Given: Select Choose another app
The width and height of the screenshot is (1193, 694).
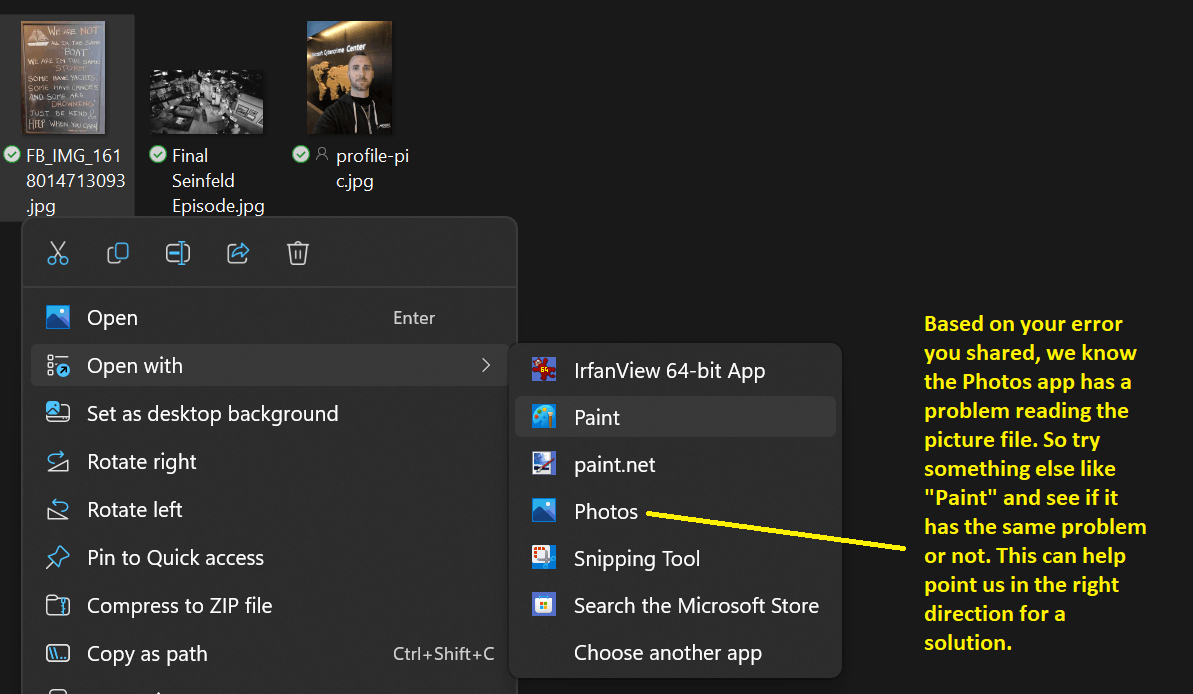Looking at the screenshot, I should coord(675,652).
